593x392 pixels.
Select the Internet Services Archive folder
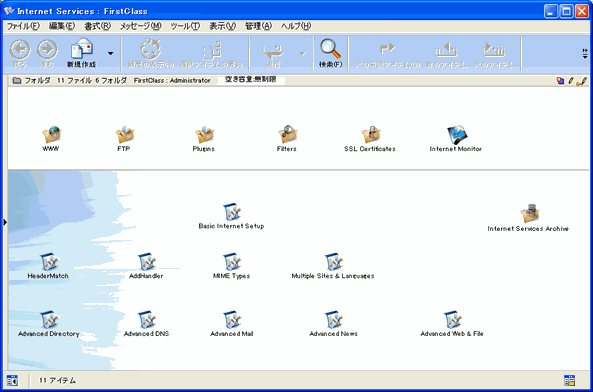click(x=529, y=214)
